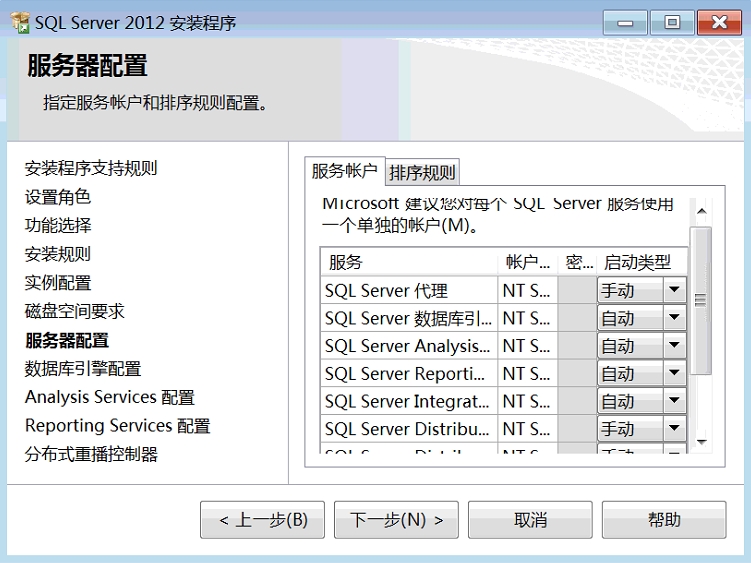
Task: Change startup type for SQL Server Reporting
Action: (x=674, y=374)
